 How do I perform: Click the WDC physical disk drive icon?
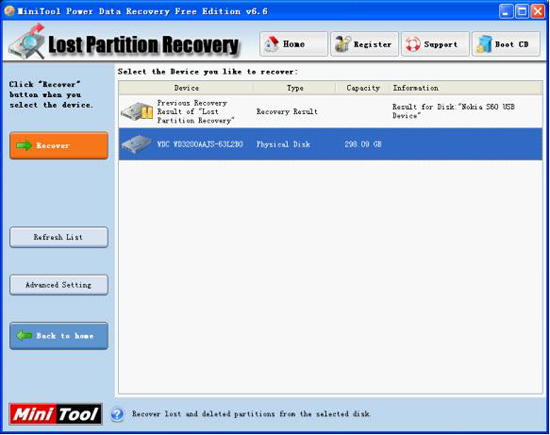coord(136,144)
